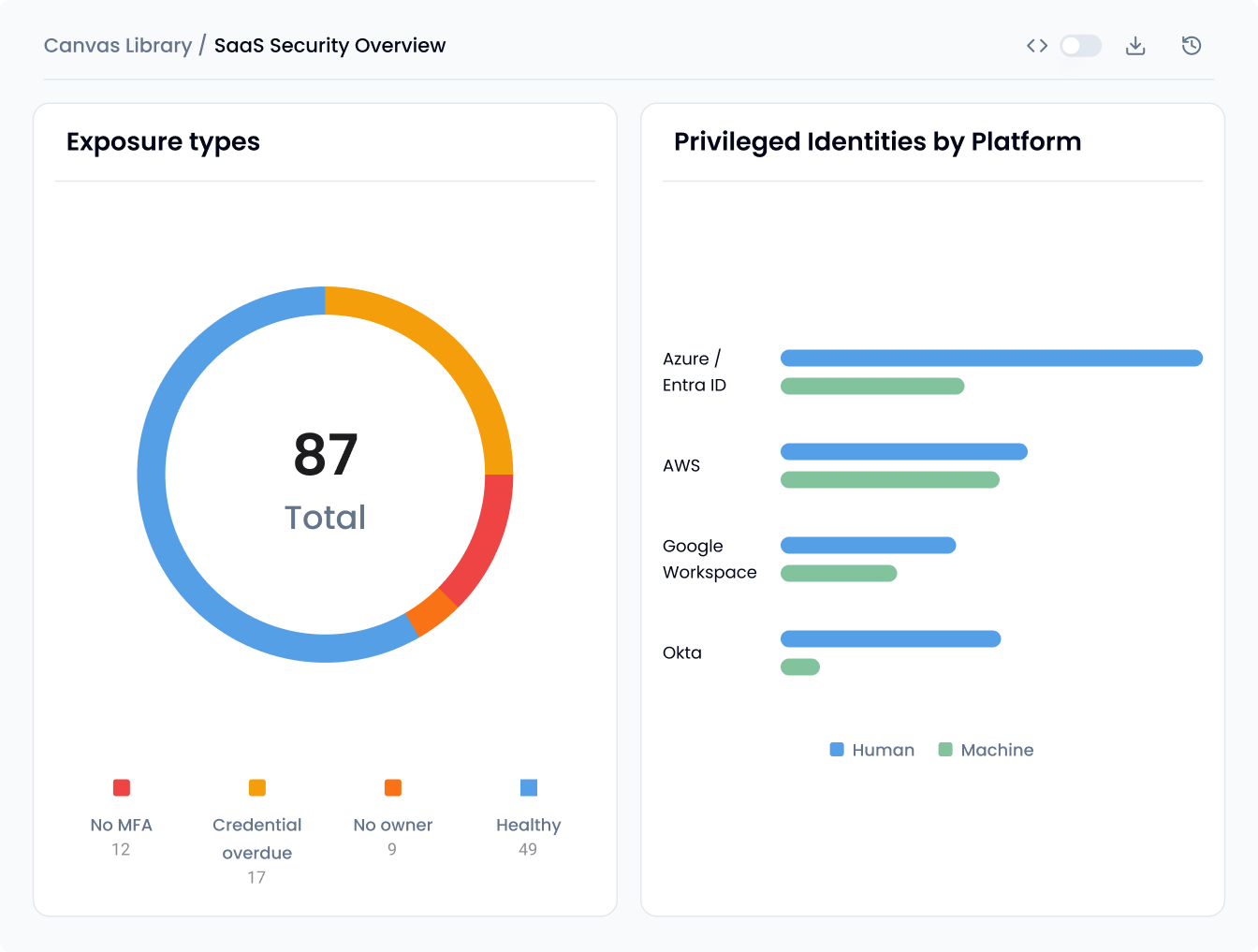The width and height of the screenshot is (1258, 952).
Task: Download the dashboard using the download icon
Action: click(1135, 46)
